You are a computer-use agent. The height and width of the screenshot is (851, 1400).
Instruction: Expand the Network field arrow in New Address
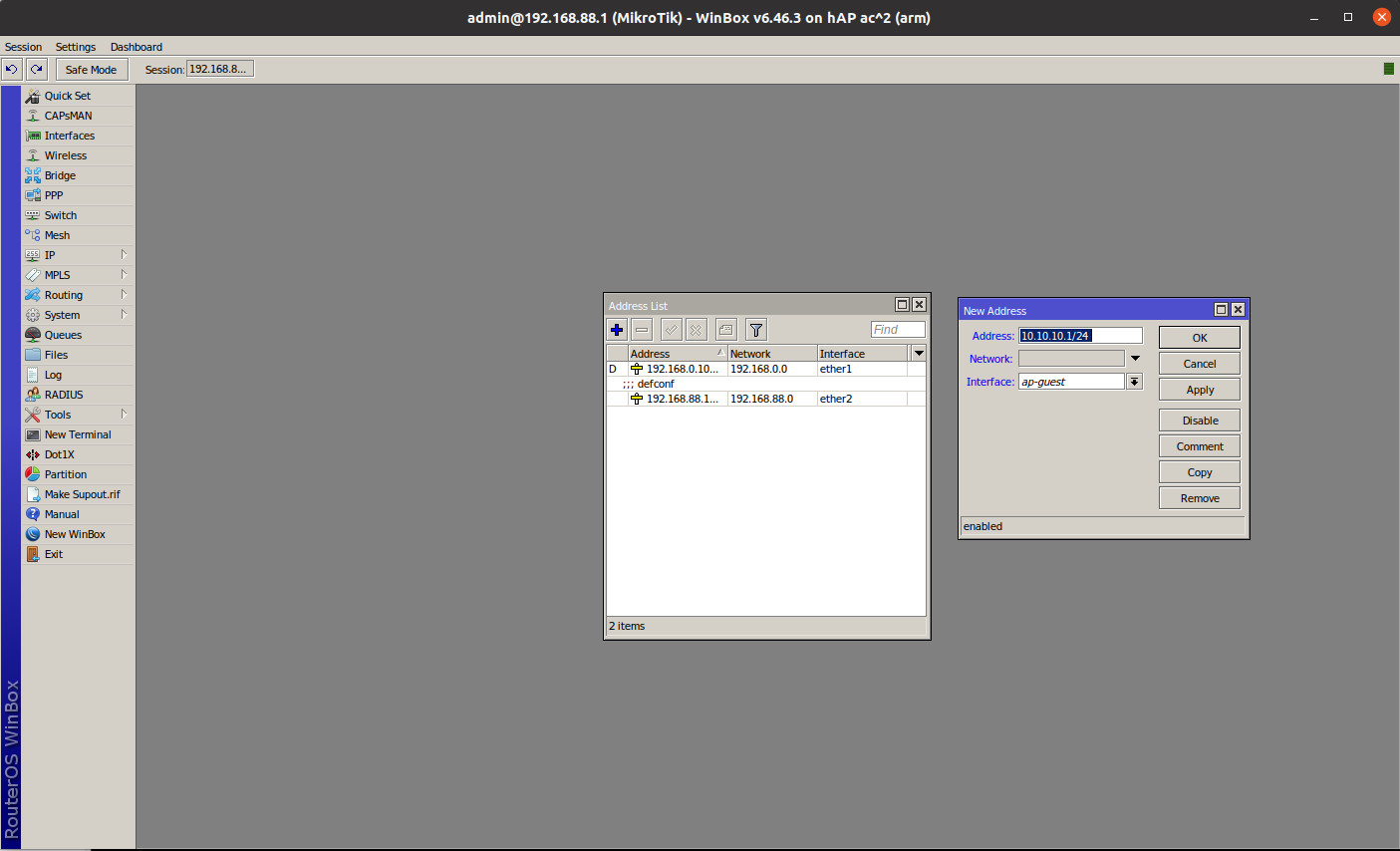click(x=1135, y=359)
